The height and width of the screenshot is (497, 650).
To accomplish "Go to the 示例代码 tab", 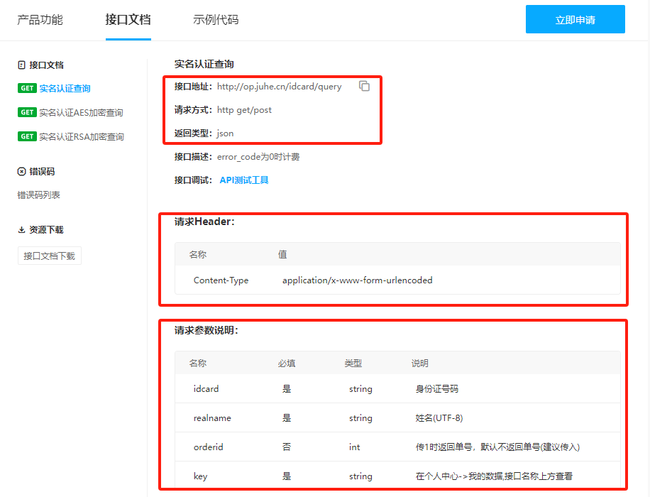I will [x=216, y=19].
